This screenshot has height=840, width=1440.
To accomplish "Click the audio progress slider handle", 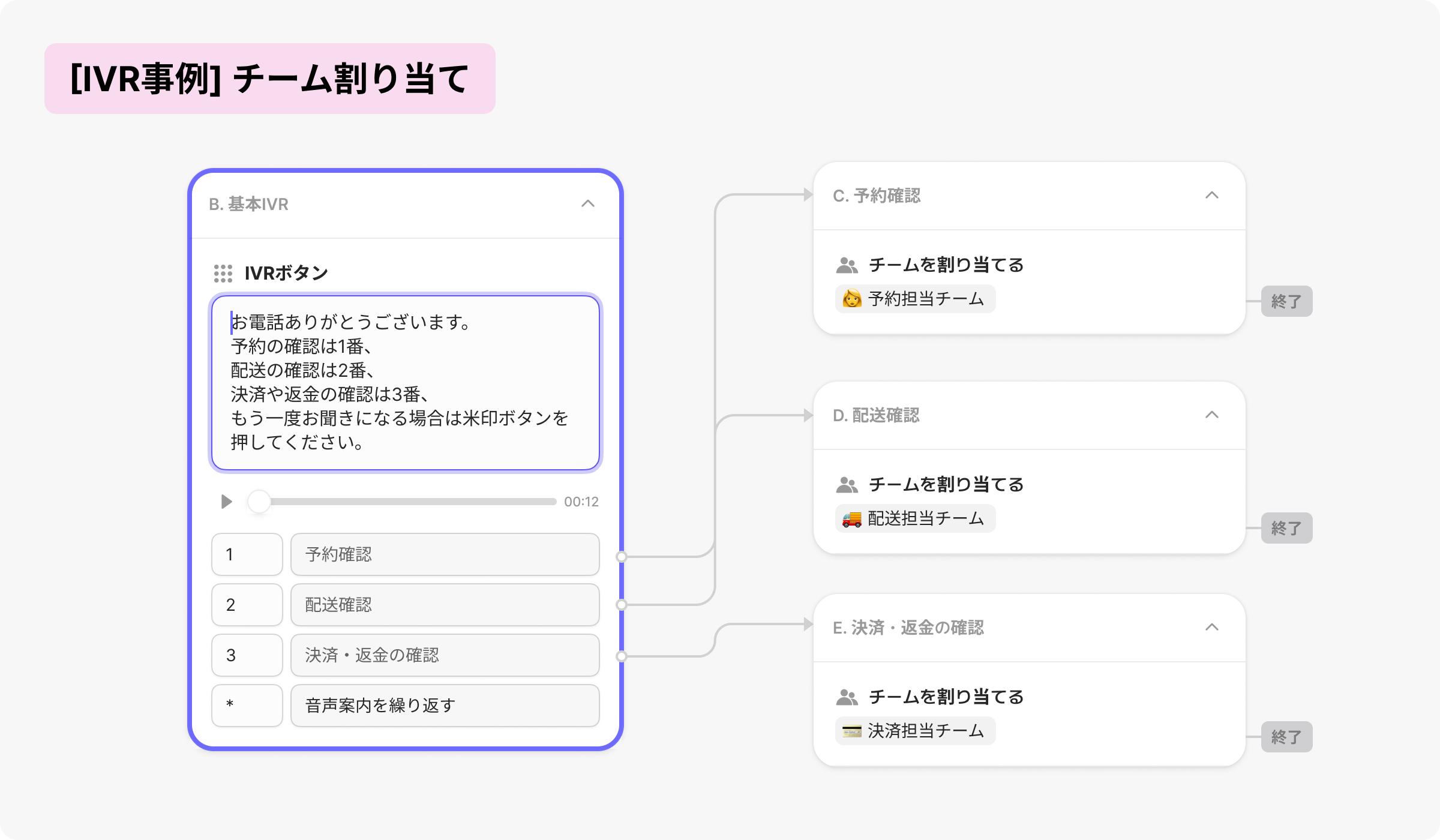I will 259,502.
